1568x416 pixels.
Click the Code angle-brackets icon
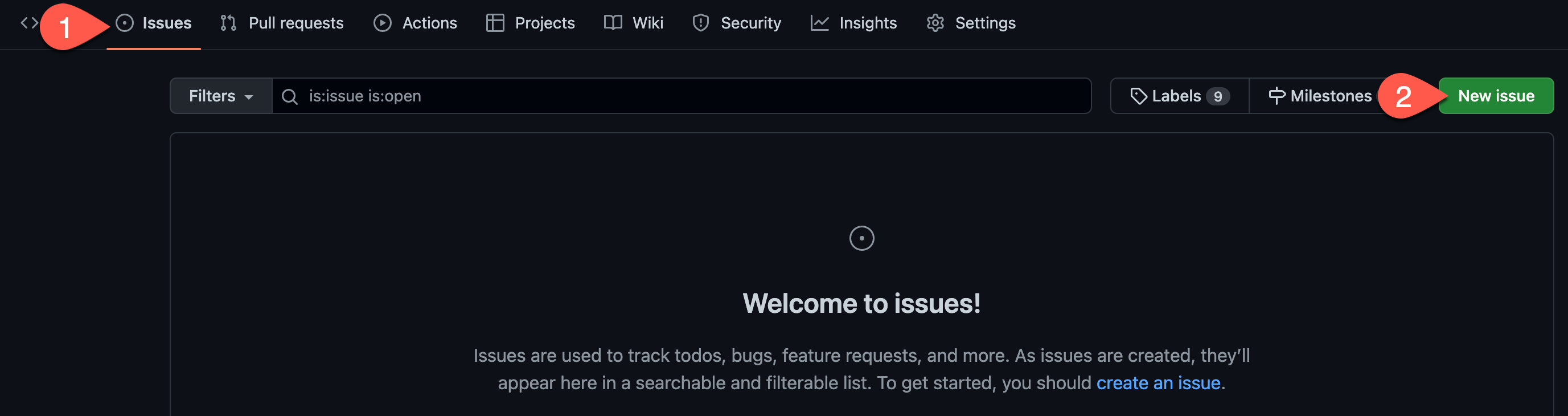[28, 23]
